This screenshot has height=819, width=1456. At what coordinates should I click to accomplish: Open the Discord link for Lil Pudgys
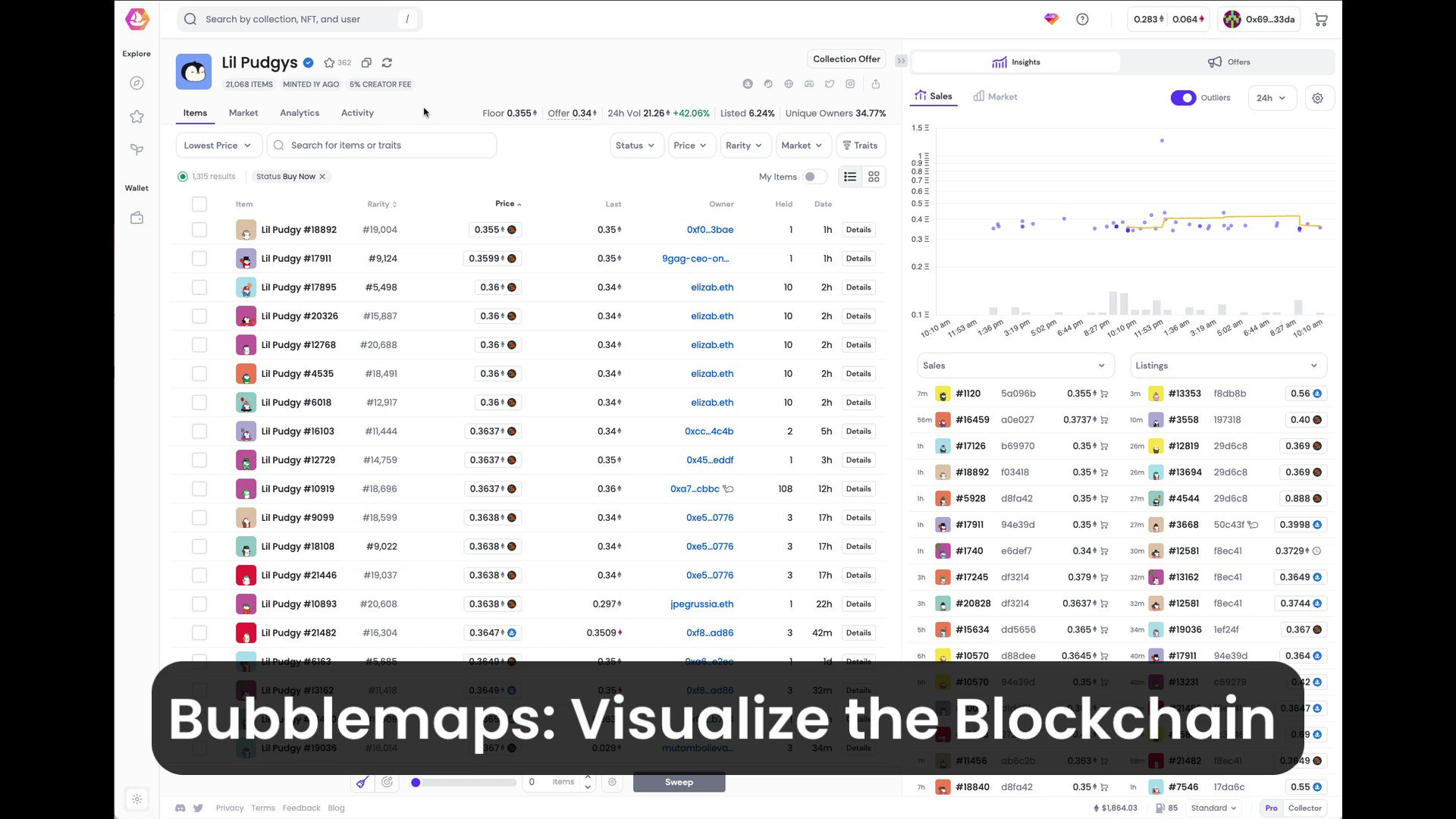click(809, 83)
